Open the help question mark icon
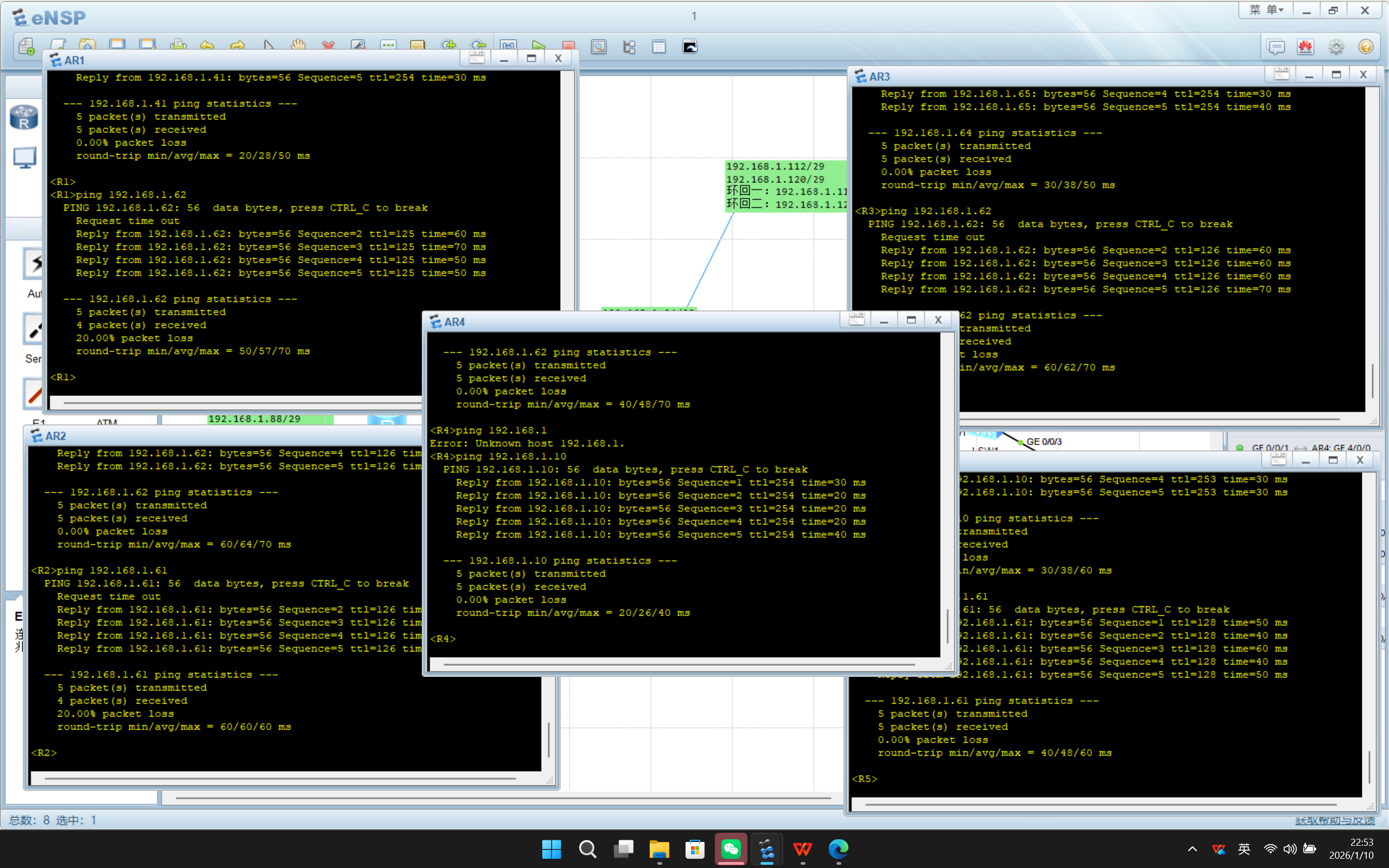This screenshot has width=1389, height=868. (1366, 47)
